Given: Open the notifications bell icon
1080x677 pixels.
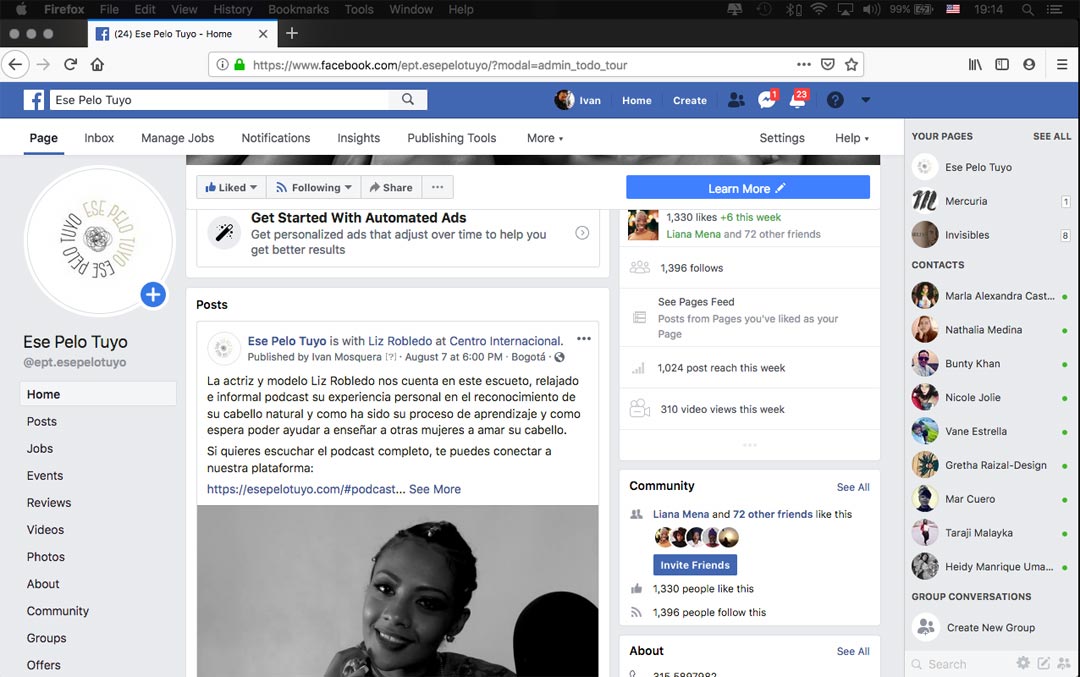Looking at the screenshot, I should (797, 100).
